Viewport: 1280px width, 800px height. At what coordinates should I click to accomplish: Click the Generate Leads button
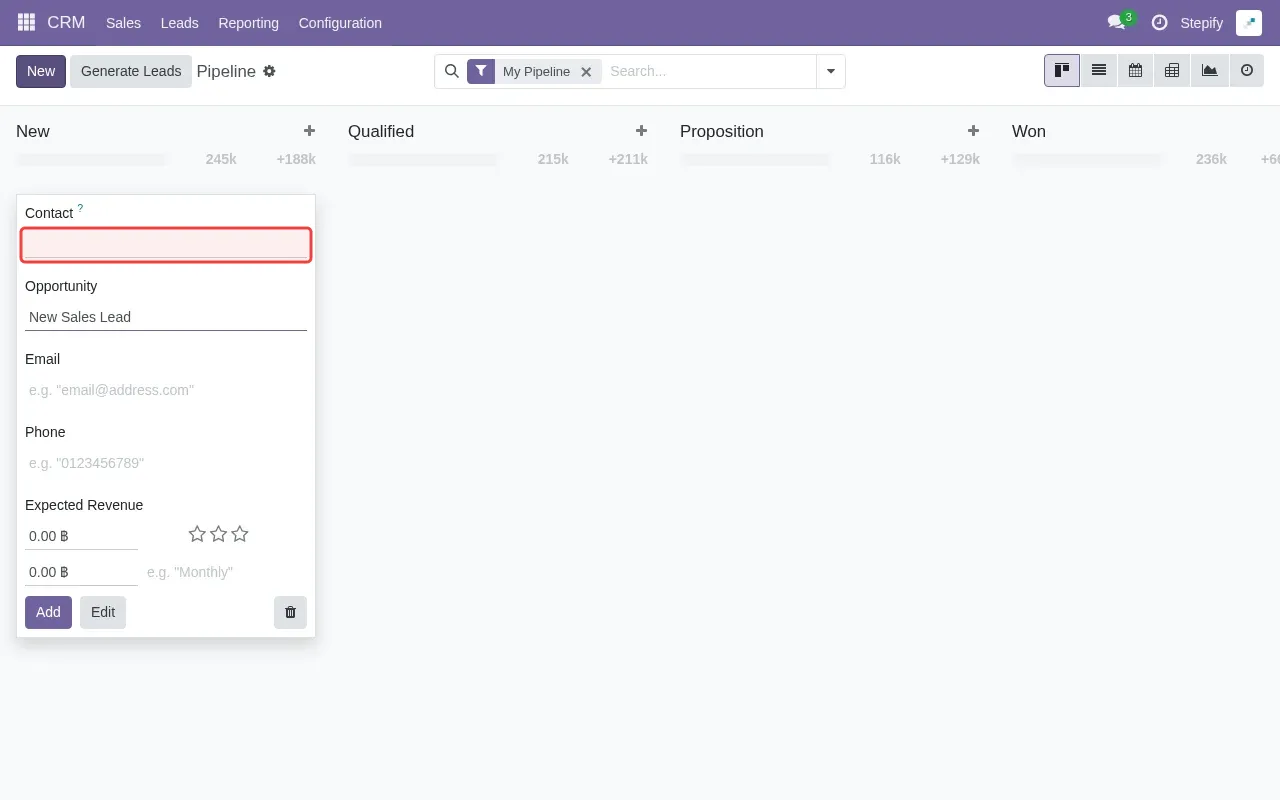point(130,71)
